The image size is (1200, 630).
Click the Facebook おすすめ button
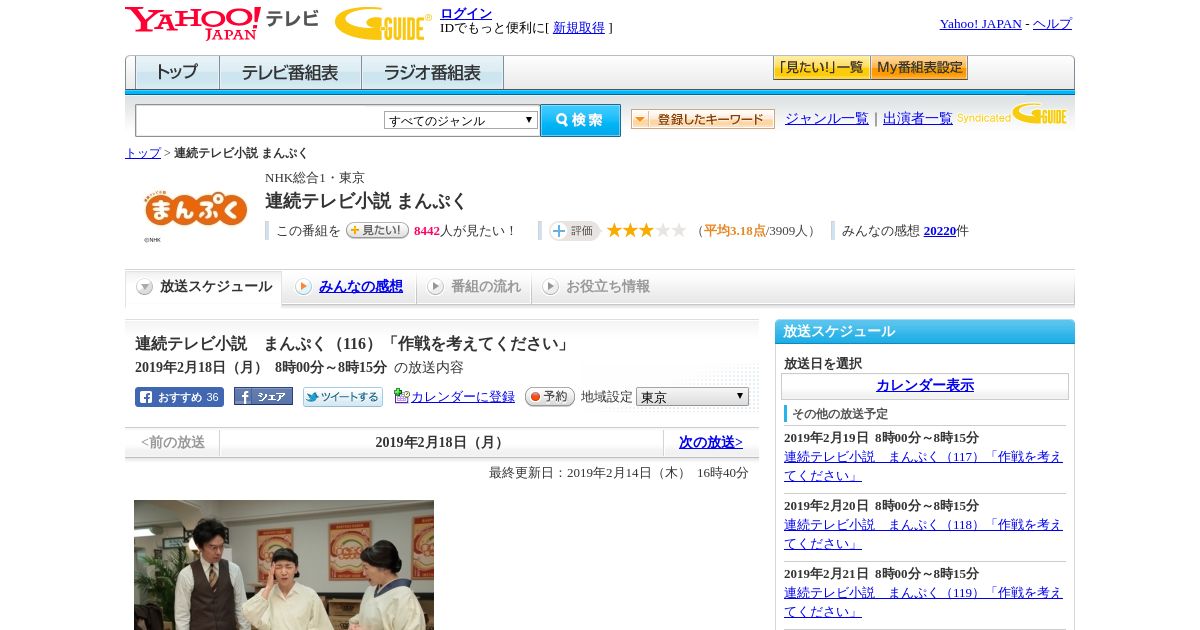pyautogui.click(x=179, y=397)
